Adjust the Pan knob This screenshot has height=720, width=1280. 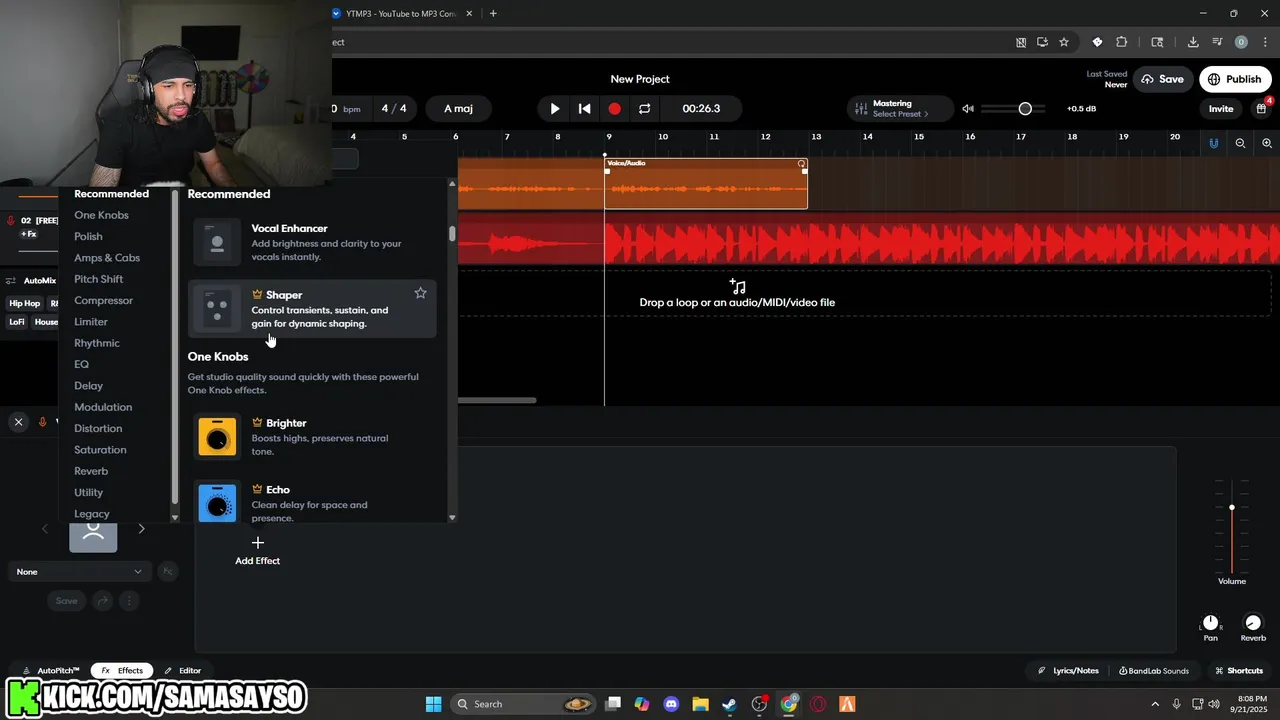pos(1211,623)
